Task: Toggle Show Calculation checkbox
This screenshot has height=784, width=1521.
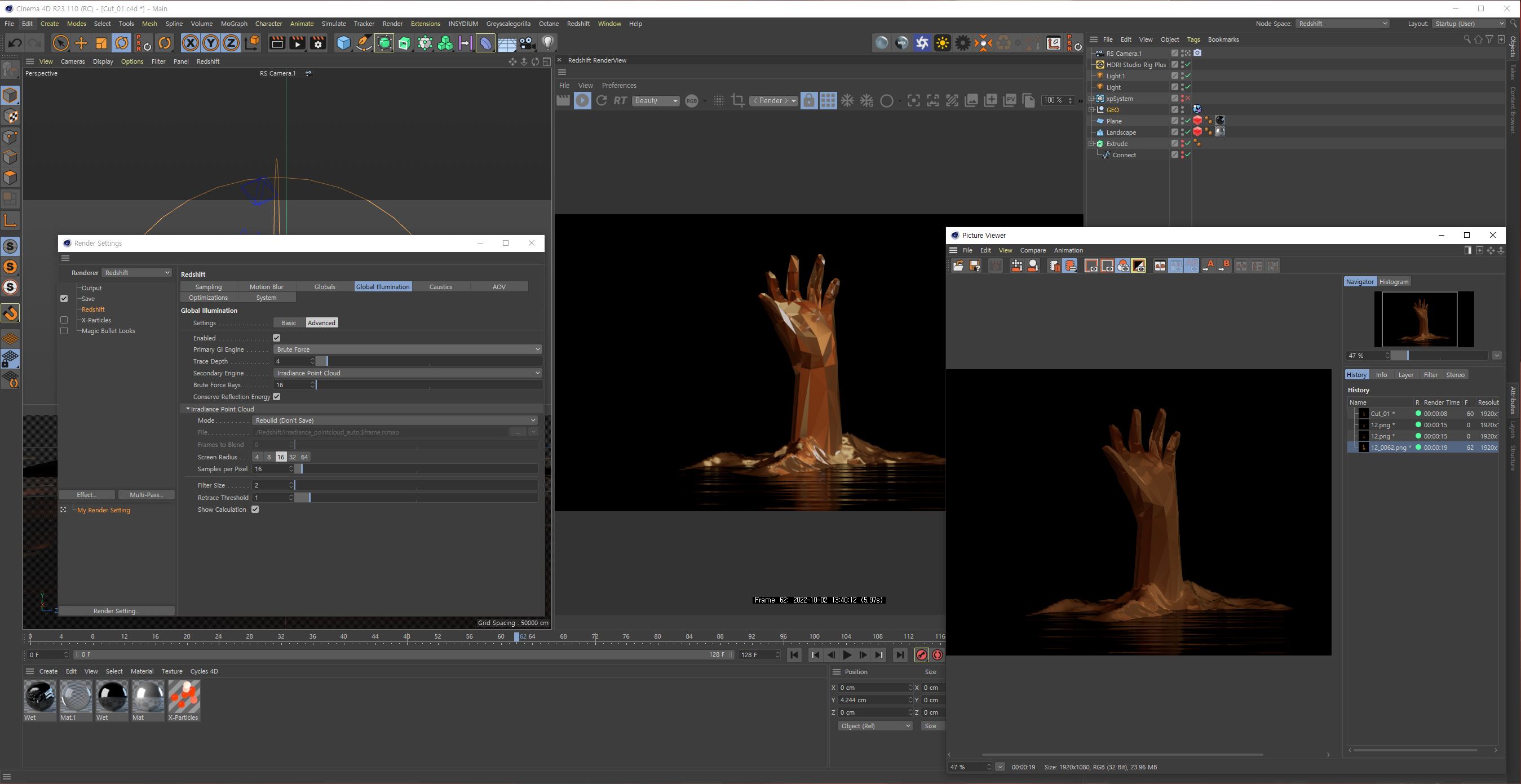Action: click(x=255, y=510)
